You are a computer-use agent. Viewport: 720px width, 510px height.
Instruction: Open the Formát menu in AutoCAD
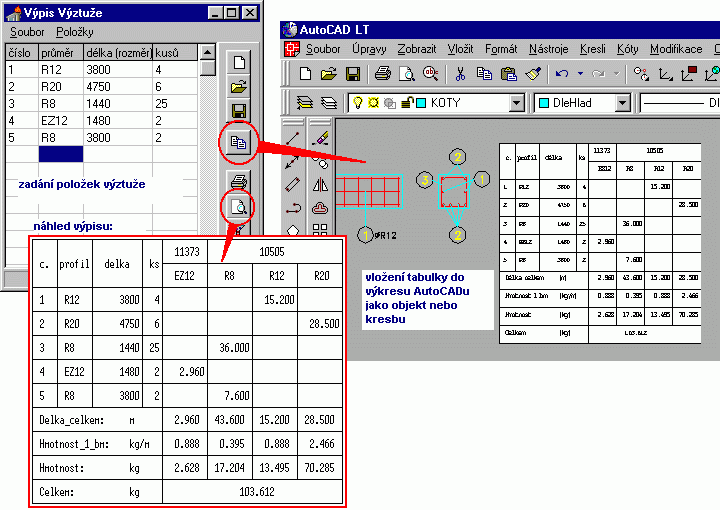[501, 49]
